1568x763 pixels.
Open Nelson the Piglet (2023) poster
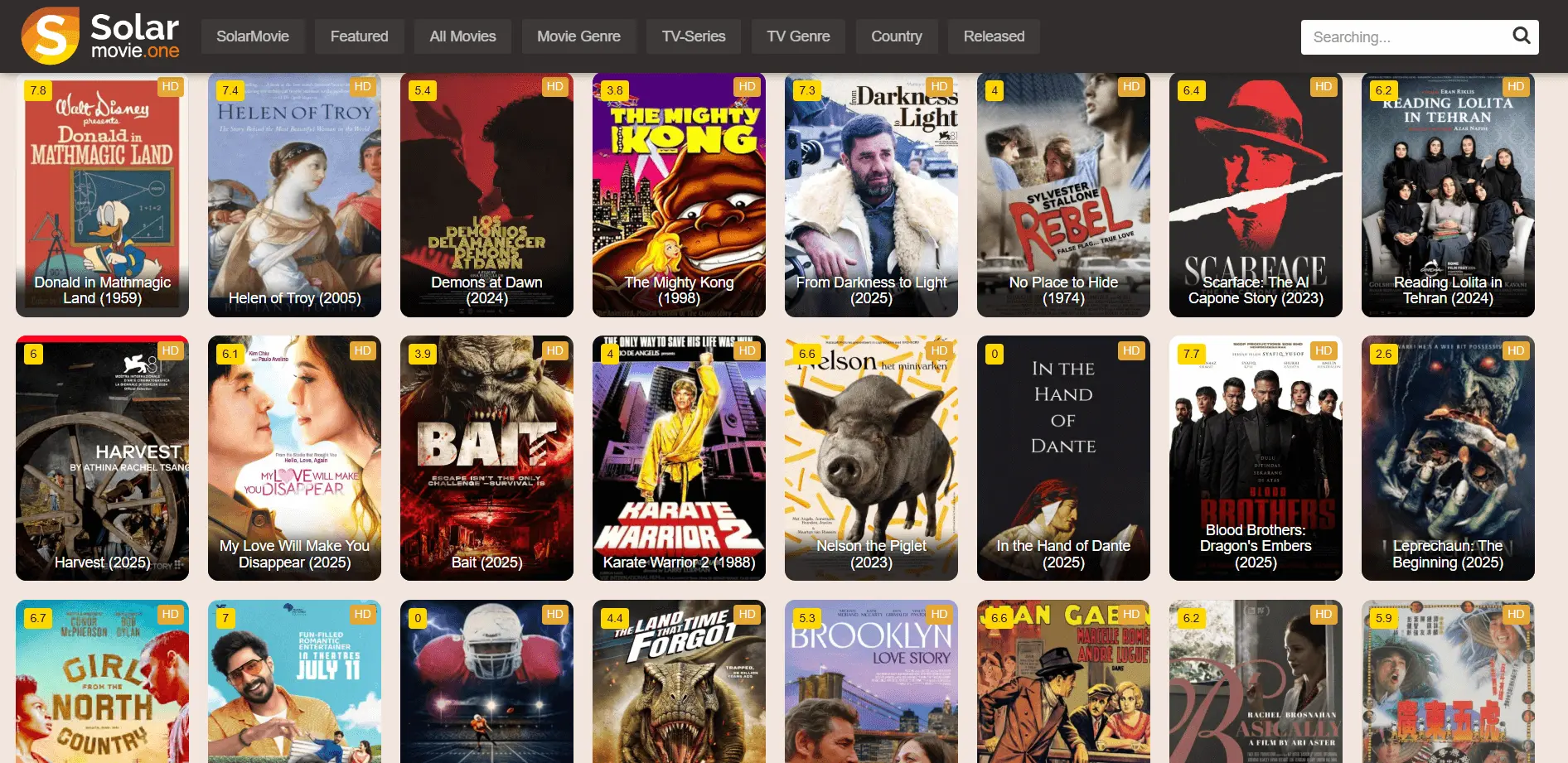(871, 458)
